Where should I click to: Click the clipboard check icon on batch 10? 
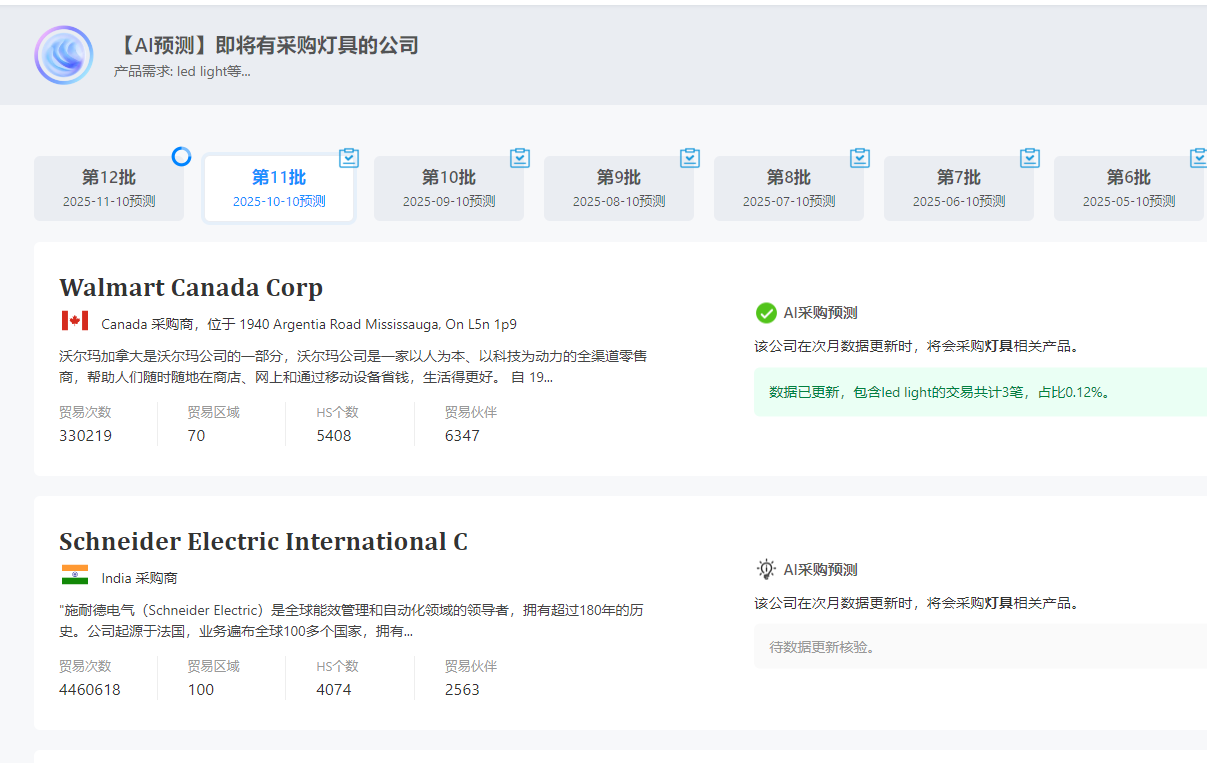[x=520, y=157]
